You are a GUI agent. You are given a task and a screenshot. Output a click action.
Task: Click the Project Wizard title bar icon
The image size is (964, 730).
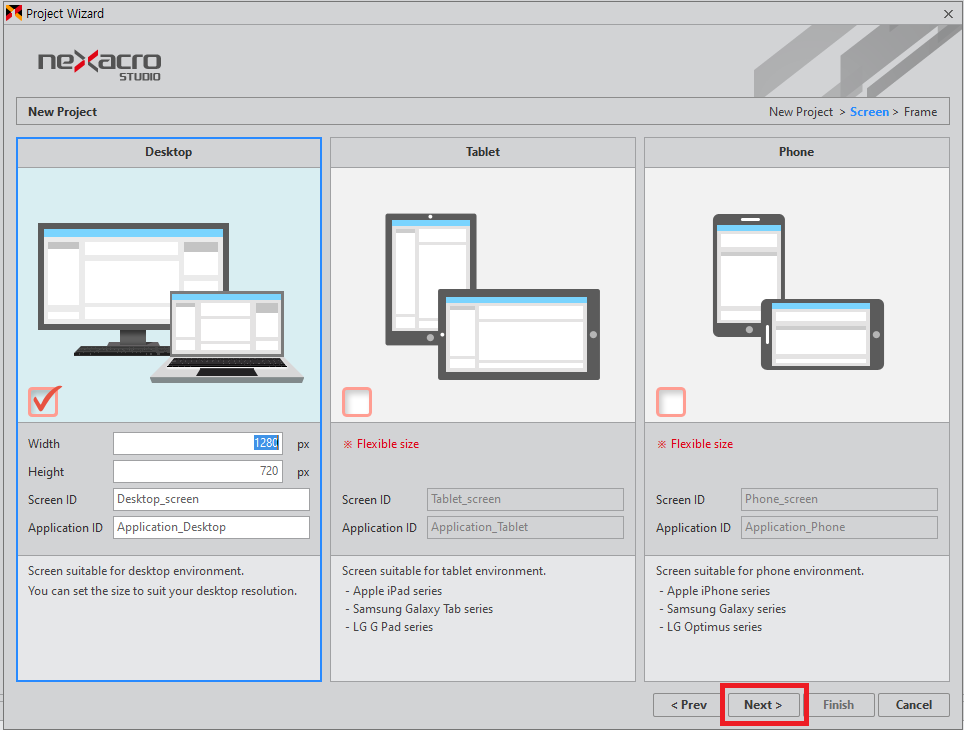pyautogui.click(x=13, y=13)
